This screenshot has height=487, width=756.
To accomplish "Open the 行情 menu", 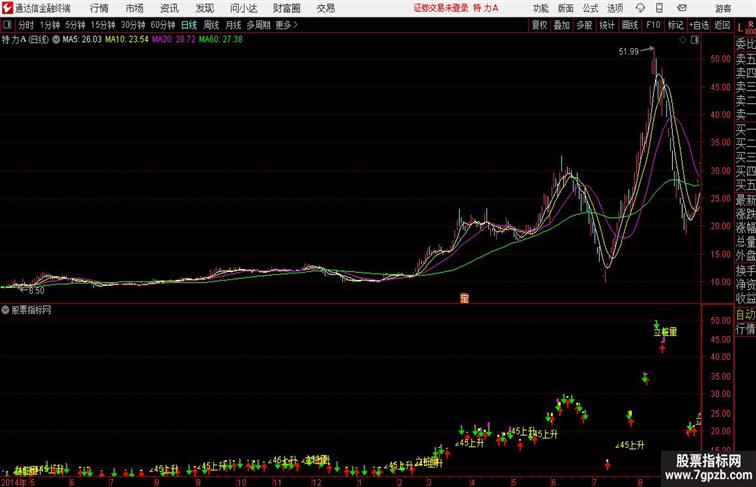I will point(99,8).
